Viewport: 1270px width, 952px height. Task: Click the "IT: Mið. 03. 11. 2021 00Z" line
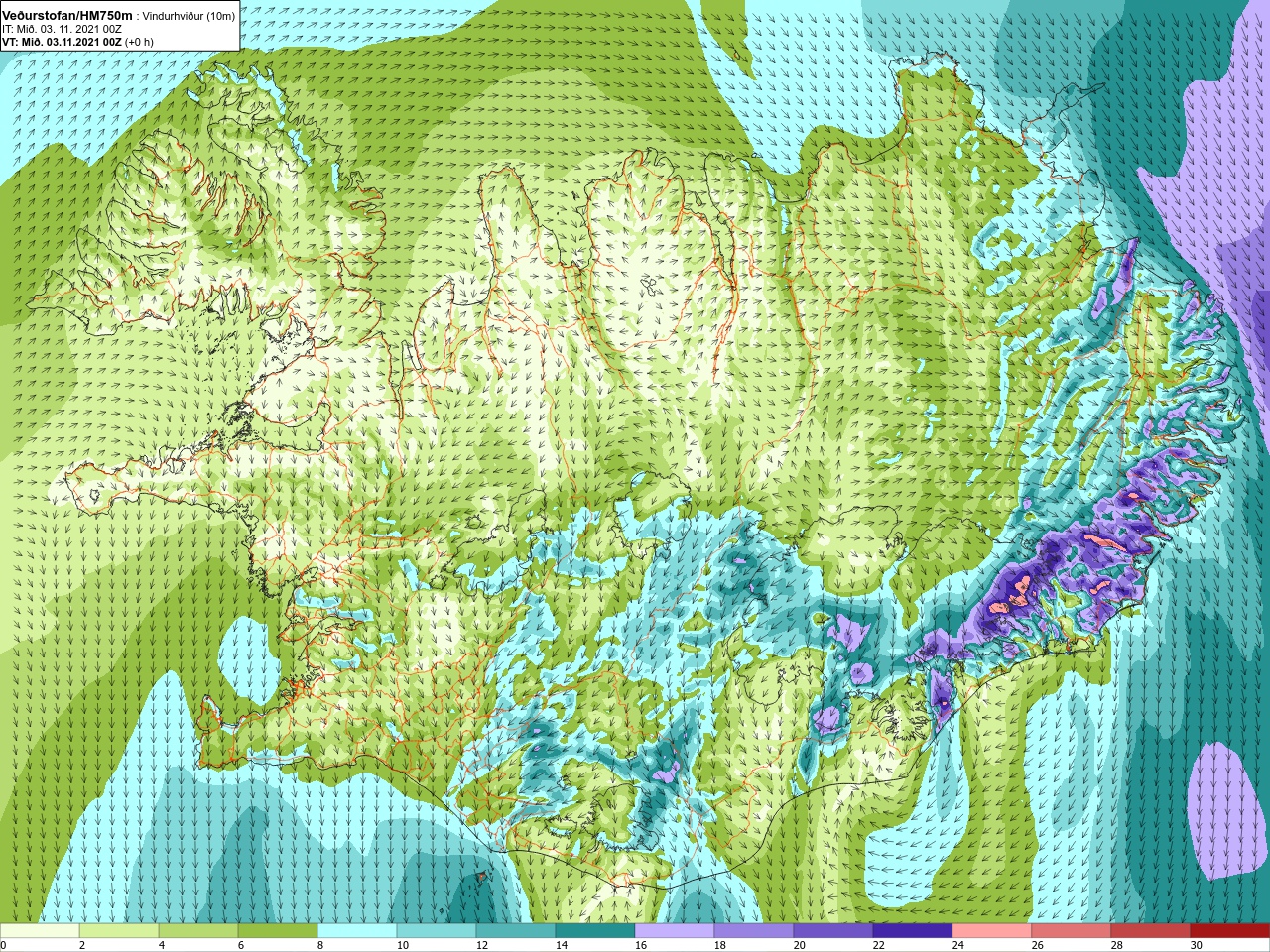(x=63, y=29)
